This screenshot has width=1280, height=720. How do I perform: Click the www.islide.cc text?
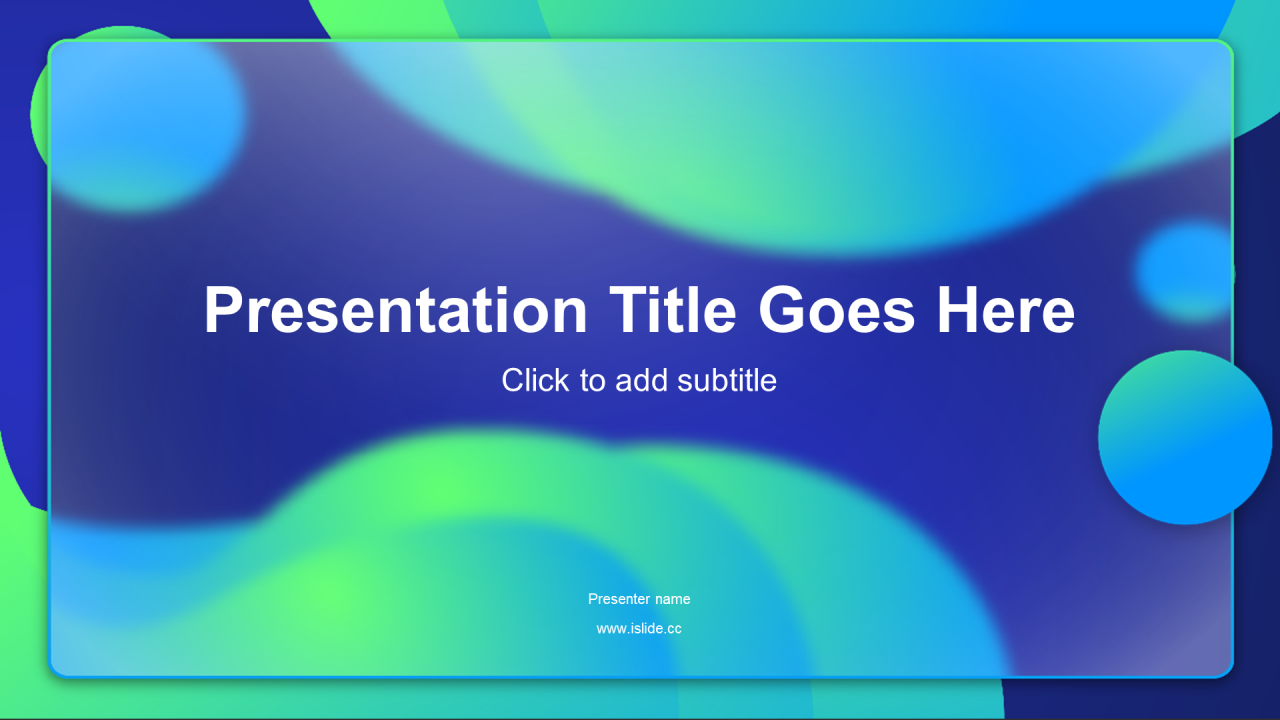[639, 629]
